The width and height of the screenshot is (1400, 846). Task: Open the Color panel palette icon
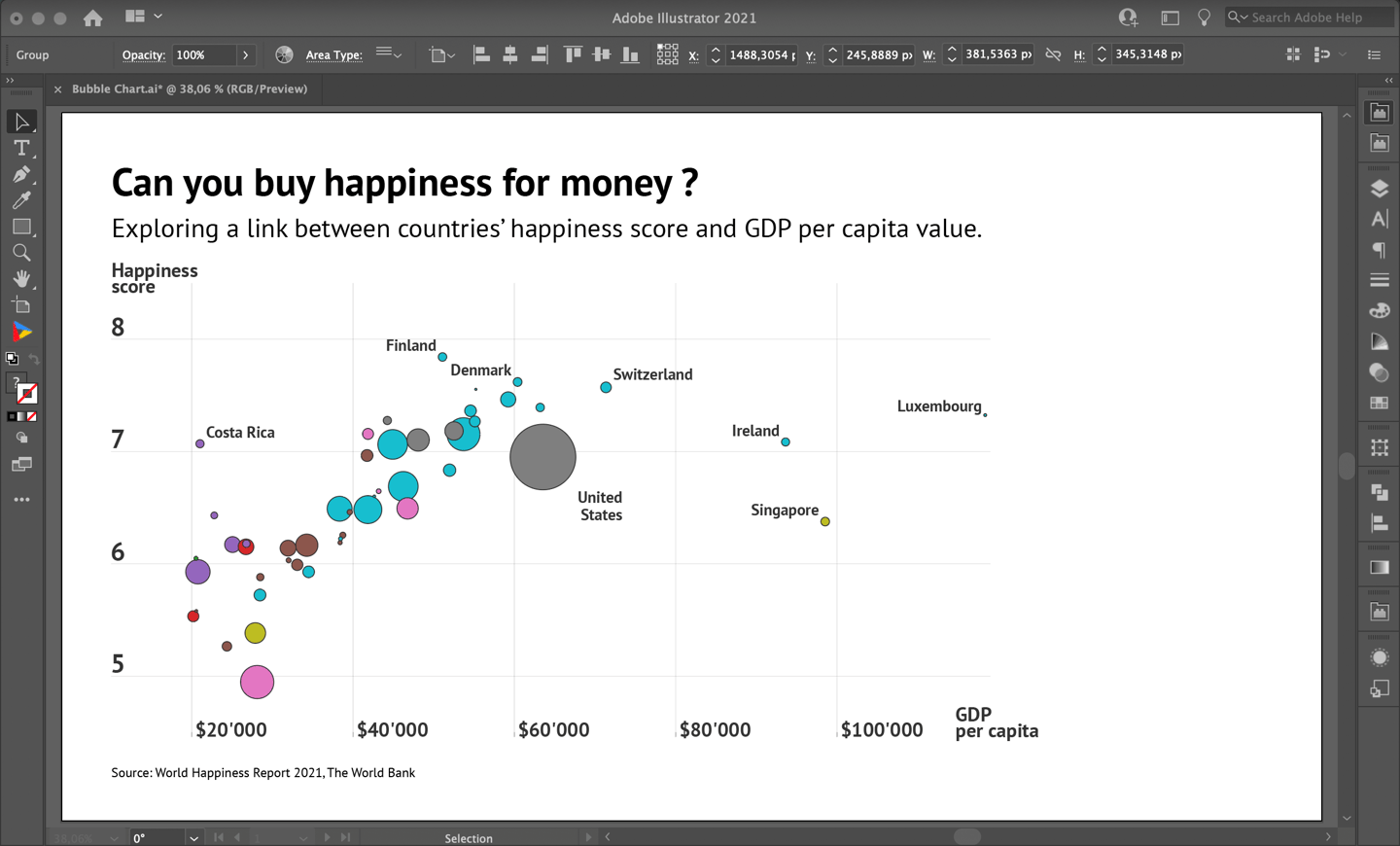coord(1380,310)
